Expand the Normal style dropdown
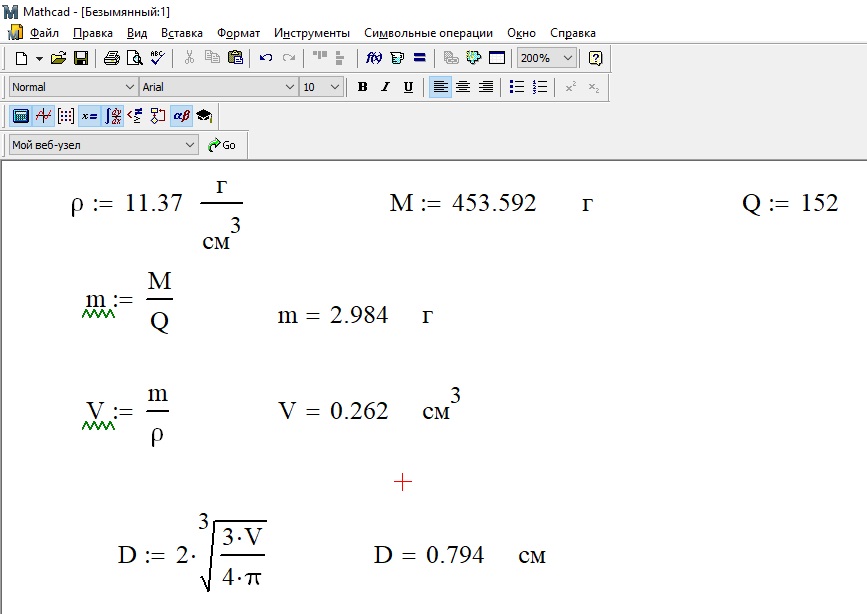The width and height of the screenshot is (867, 614). [x=129, y=87]
